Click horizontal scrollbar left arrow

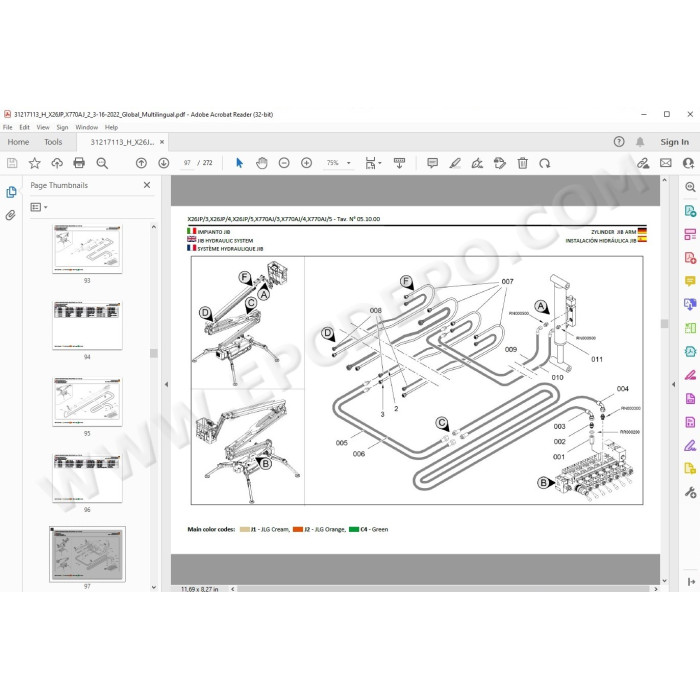pos(233,589)
